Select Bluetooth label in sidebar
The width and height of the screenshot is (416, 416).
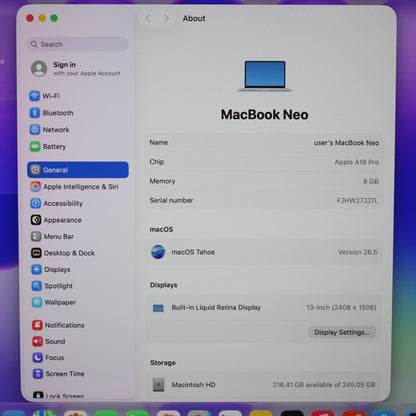(58, 113)
